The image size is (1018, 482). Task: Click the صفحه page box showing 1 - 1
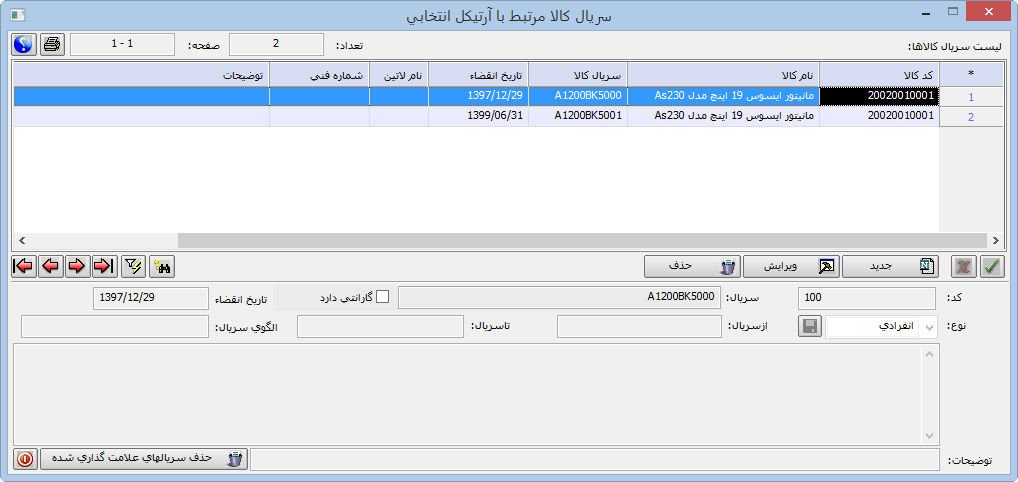pyautogui.click(x=122, y=45)
